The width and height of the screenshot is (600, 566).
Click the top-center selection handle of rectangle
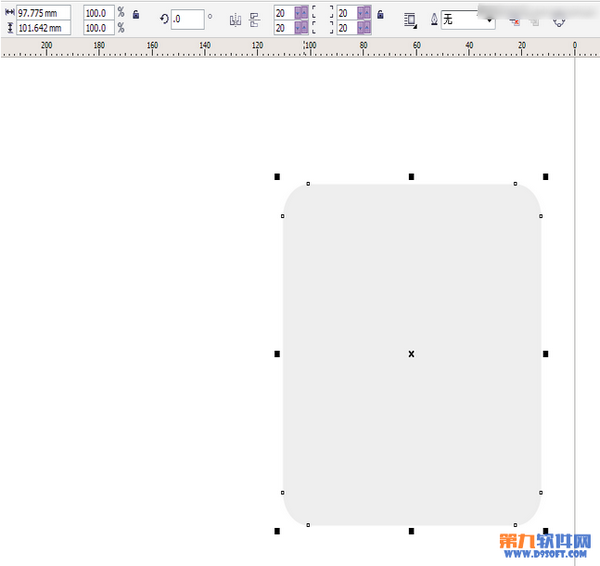411,176
